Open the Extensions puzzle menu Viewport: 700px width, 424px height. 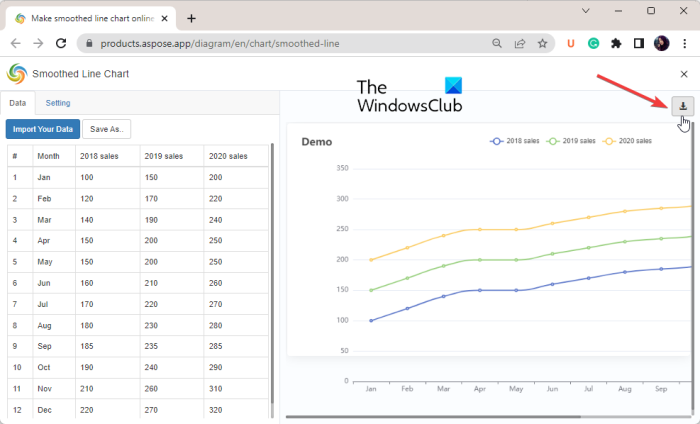[616, 43]
